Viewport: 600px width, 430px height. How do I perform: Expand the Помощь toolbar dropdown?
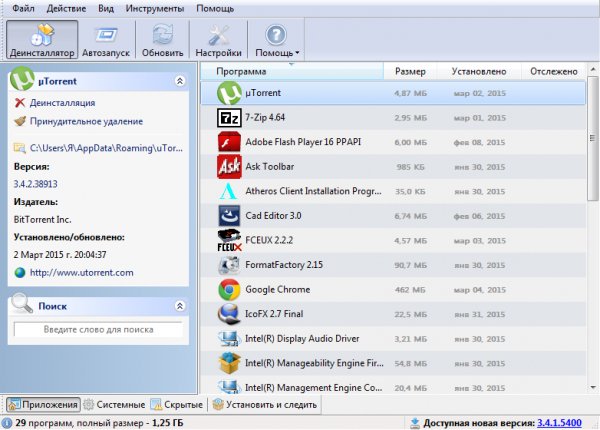click(x=277, y=39)
